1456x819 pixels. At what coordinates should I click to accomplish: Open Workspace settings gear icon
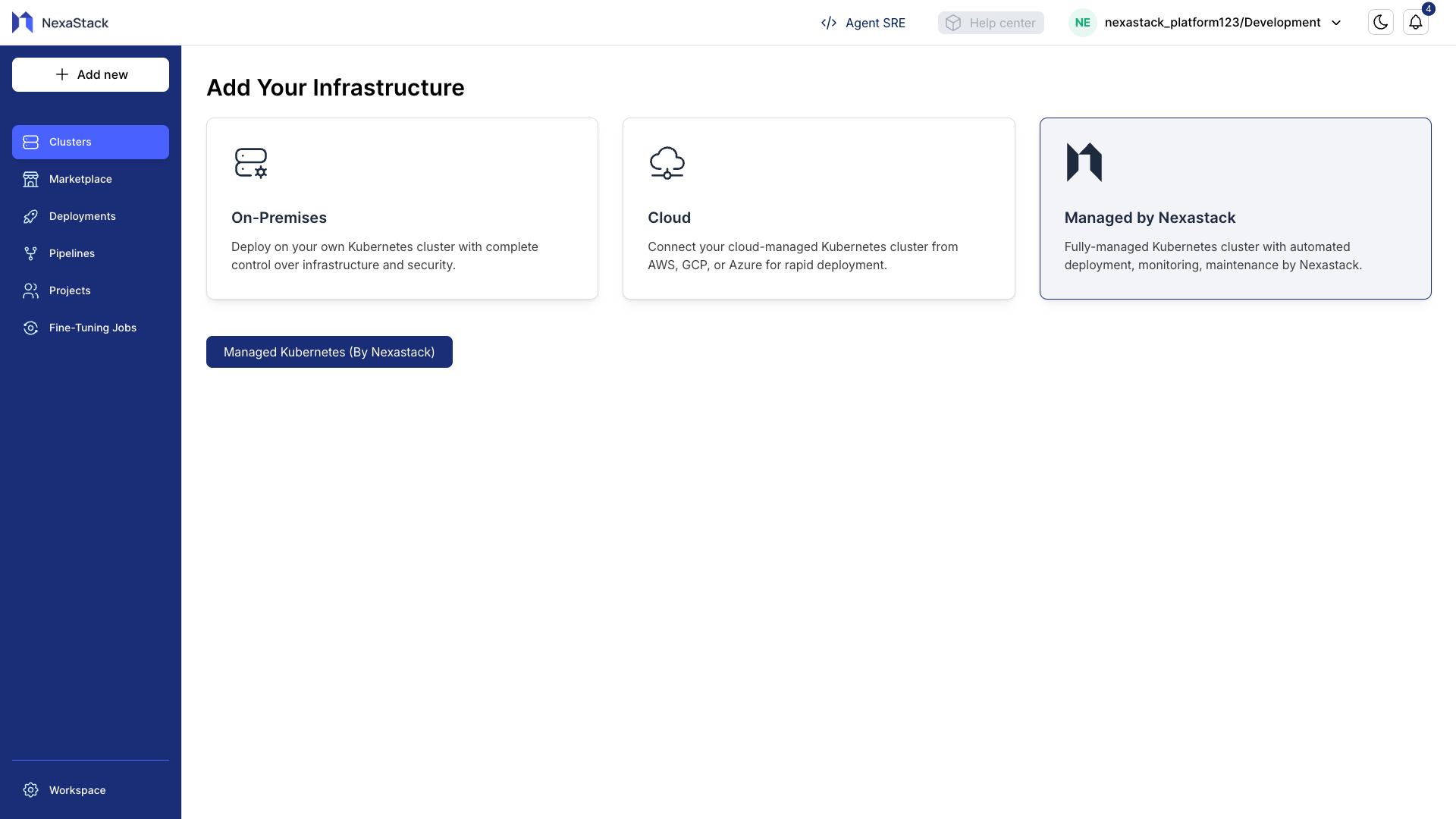(x=30, y=790)
